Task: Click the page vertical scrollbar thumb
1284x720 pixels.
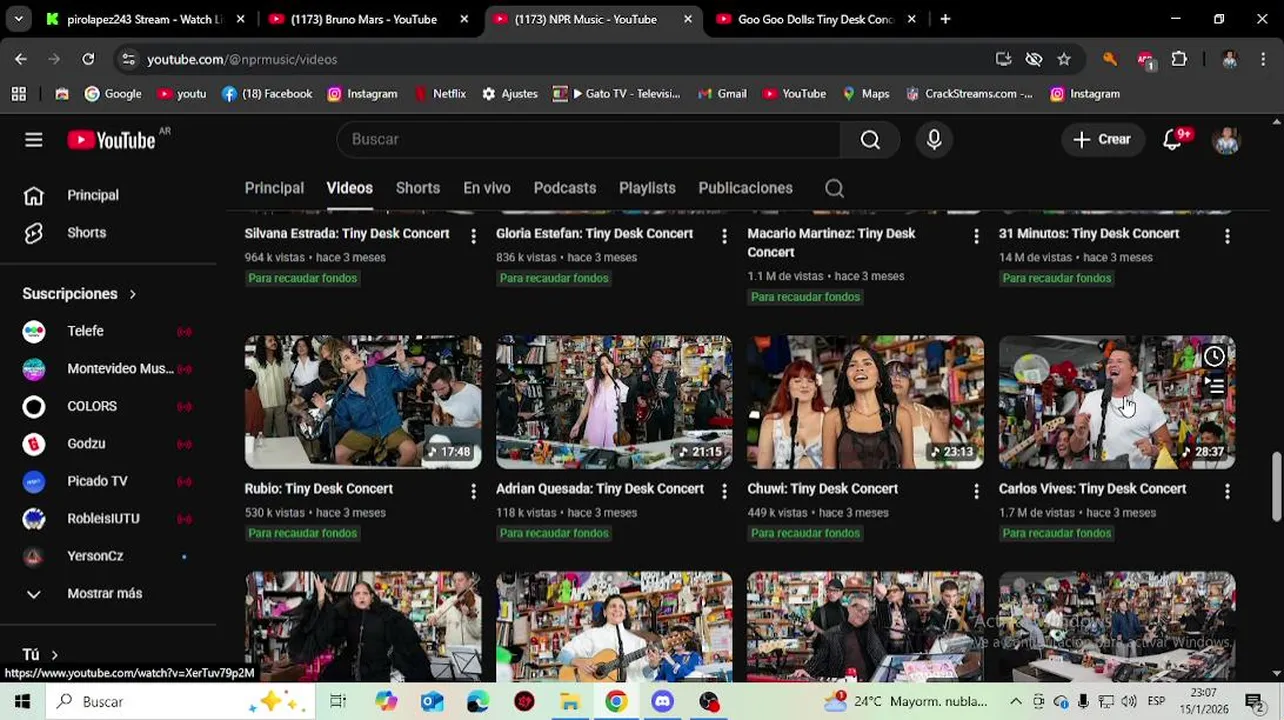Action: click(x=1276, y=486)
